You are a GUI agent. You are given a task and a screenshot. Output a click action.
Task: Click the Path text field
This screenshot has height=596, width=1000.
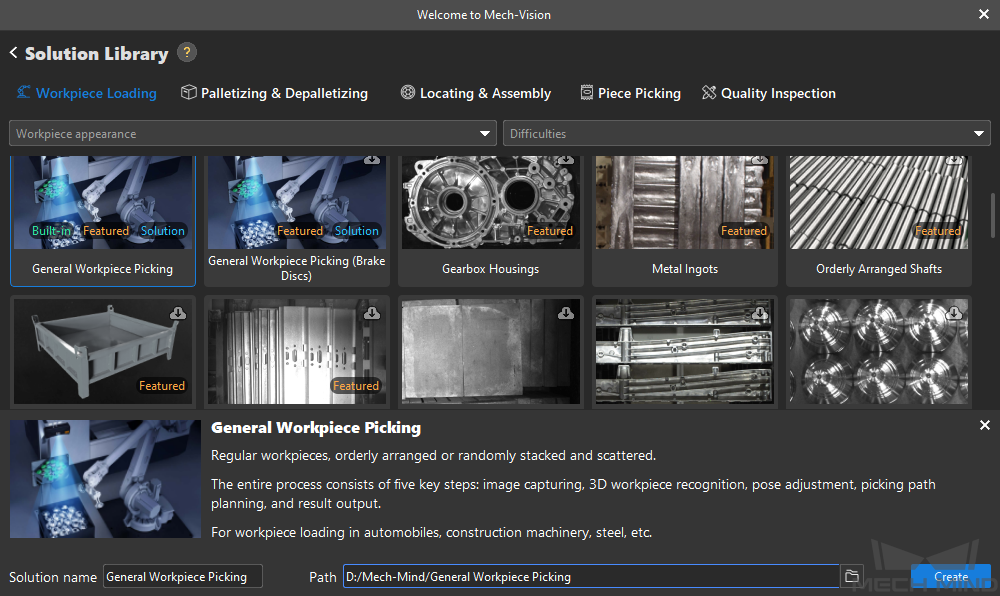[x=590, y=577]
